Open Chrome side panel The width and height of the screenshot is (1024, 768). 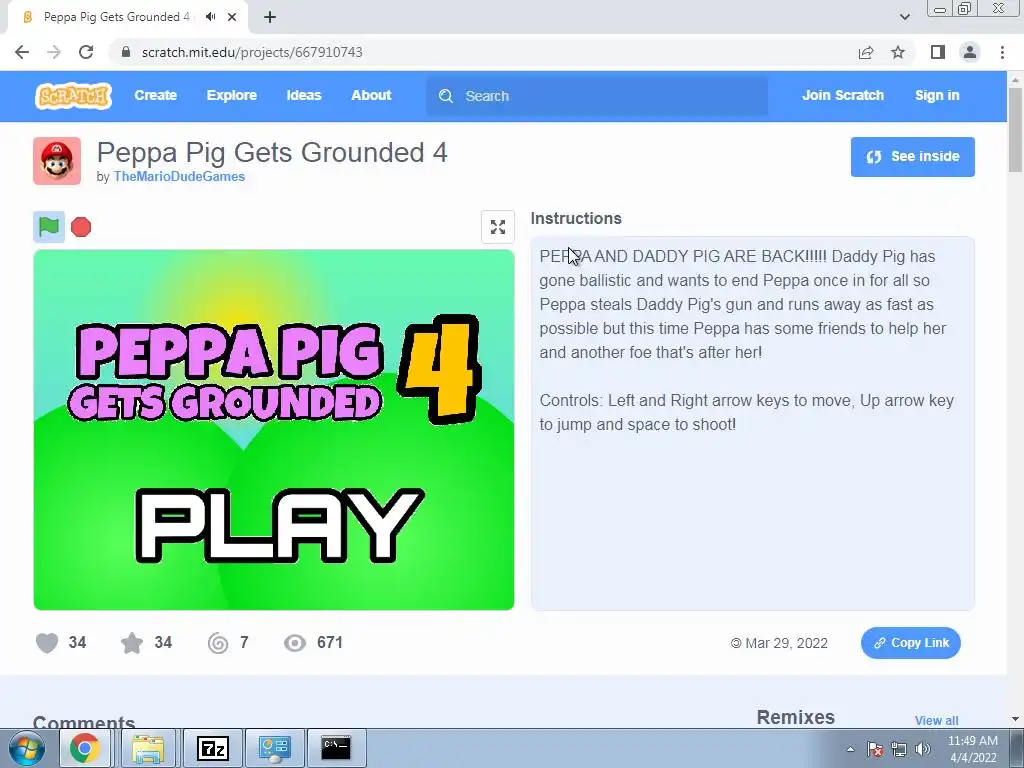pos(938,52)
